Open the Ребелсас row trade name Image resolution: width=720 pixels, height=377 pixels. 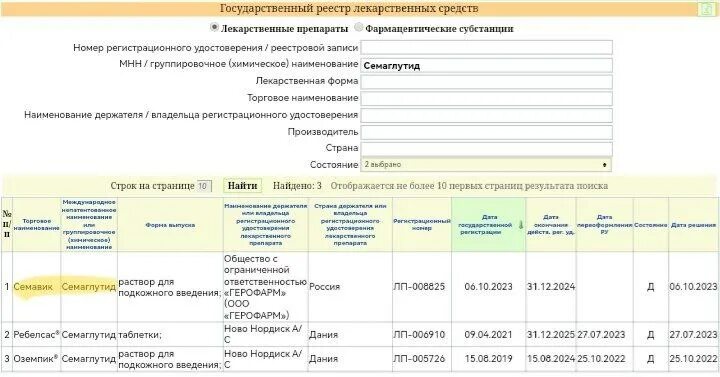37,334
